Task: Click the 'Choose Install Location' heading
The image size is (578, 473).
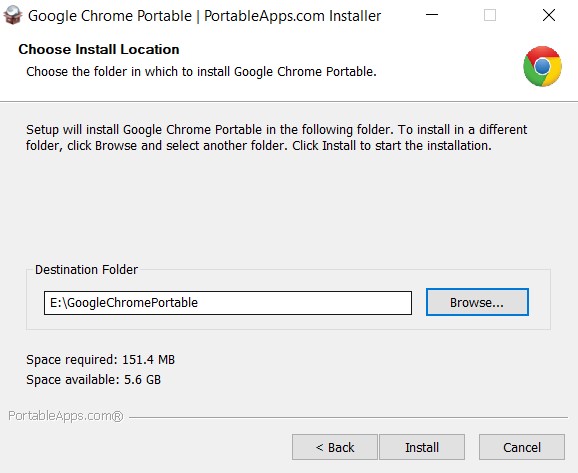Action: [99, 49]
